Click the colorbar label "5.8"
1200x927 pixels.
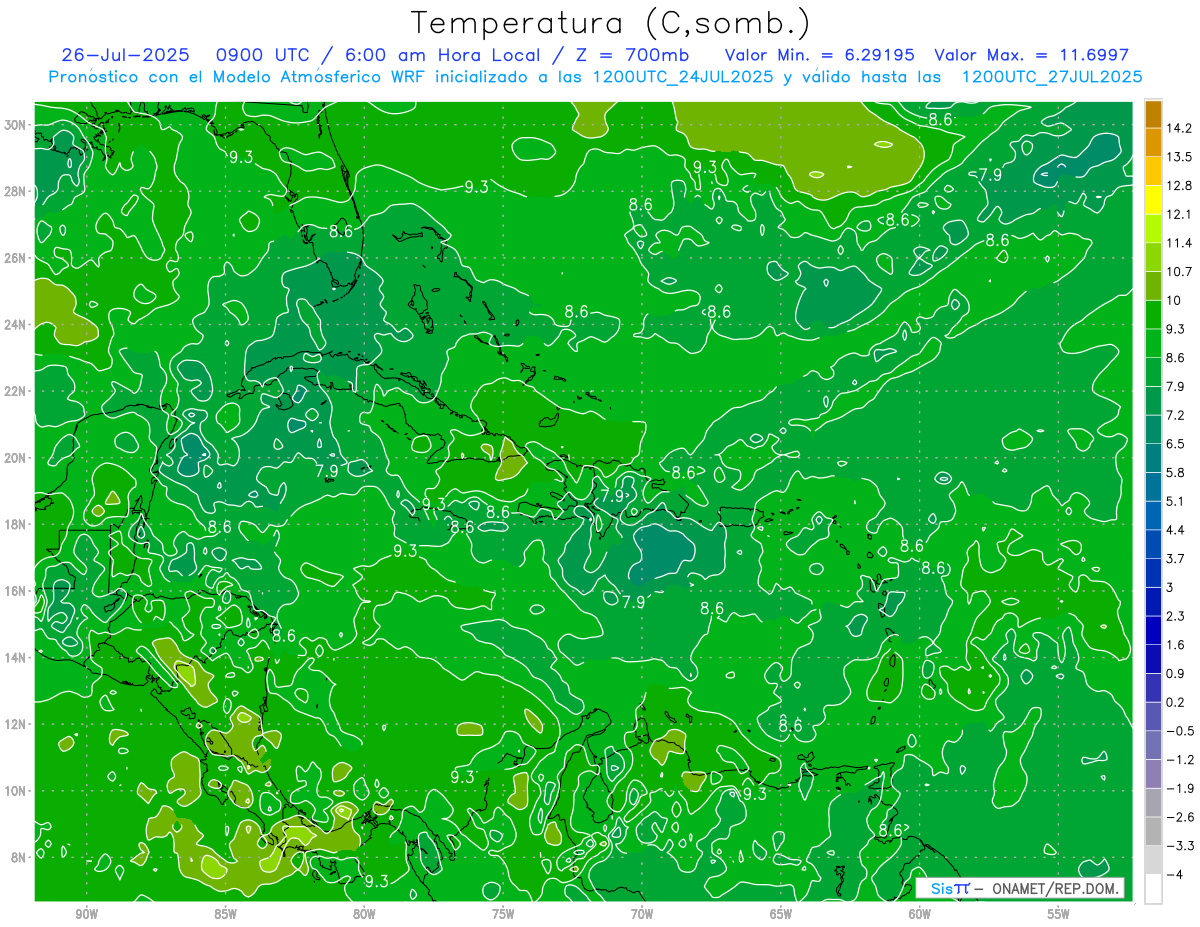pos(1176,472)
